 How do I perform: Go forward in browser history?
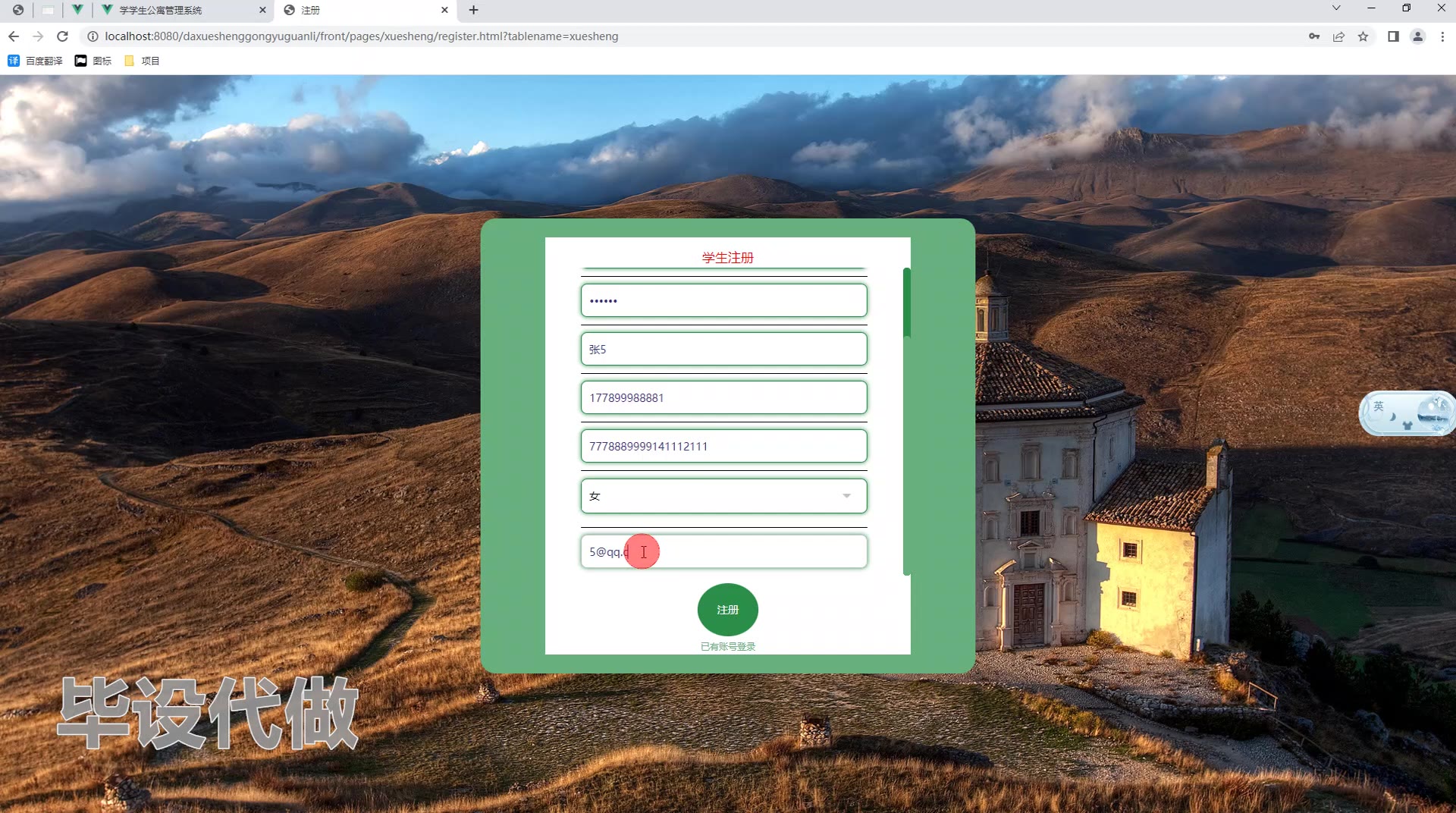pos(38,36)
